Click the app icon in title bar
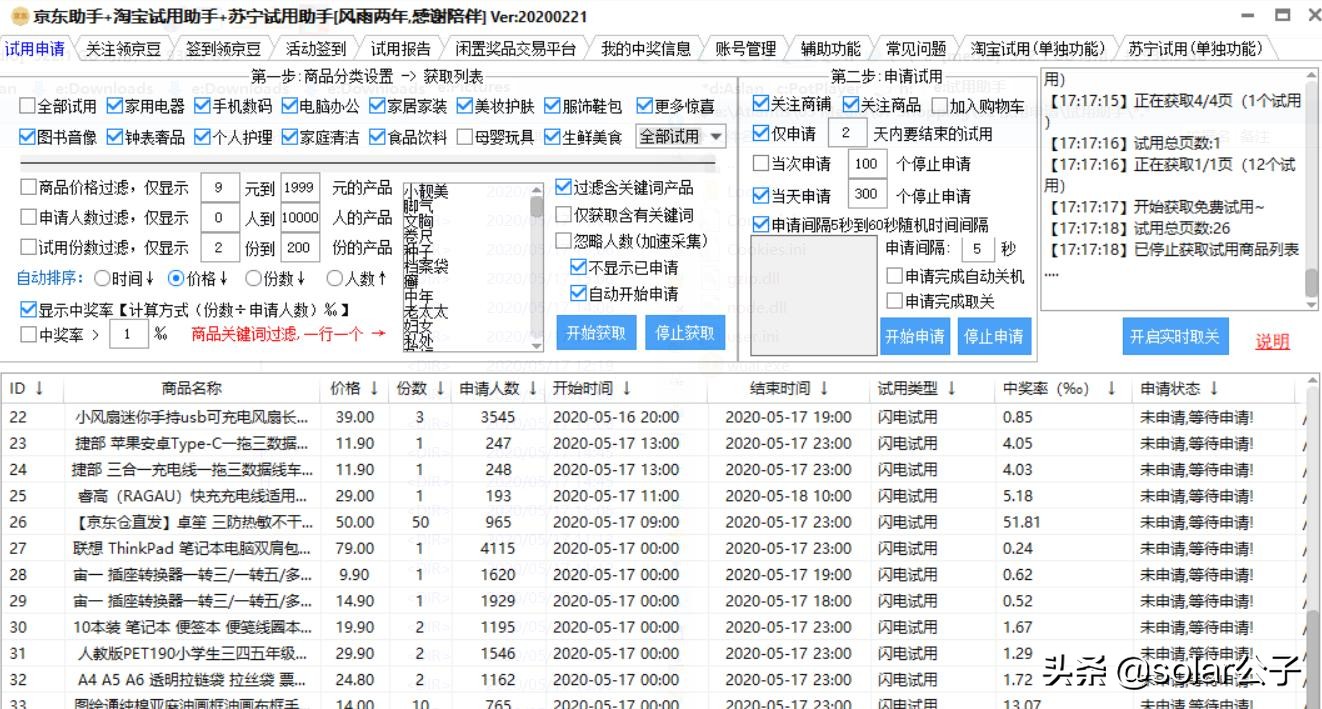 point(18,17)
